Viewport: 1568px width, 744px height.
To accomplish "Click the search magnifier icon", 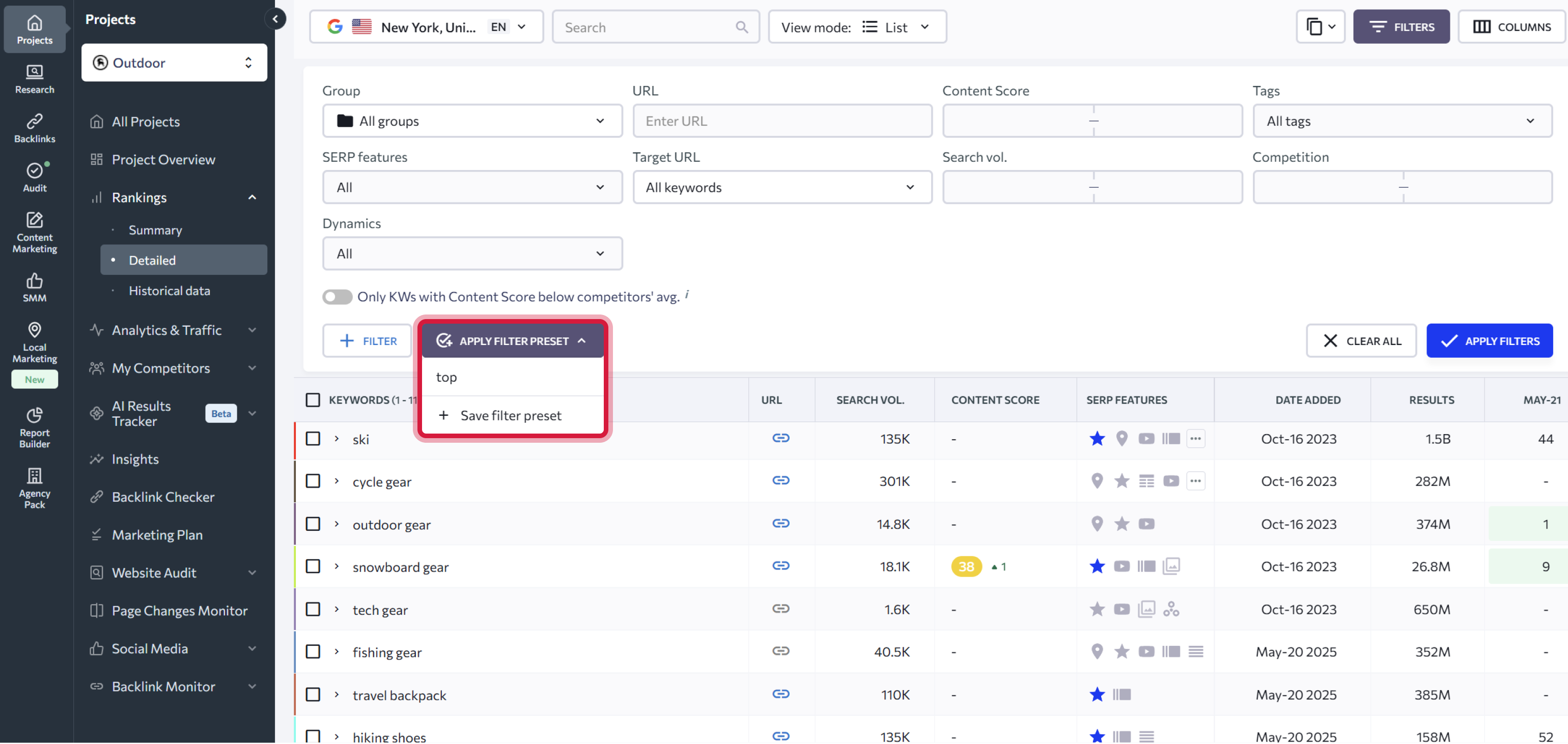I will (x=741, y=27).
